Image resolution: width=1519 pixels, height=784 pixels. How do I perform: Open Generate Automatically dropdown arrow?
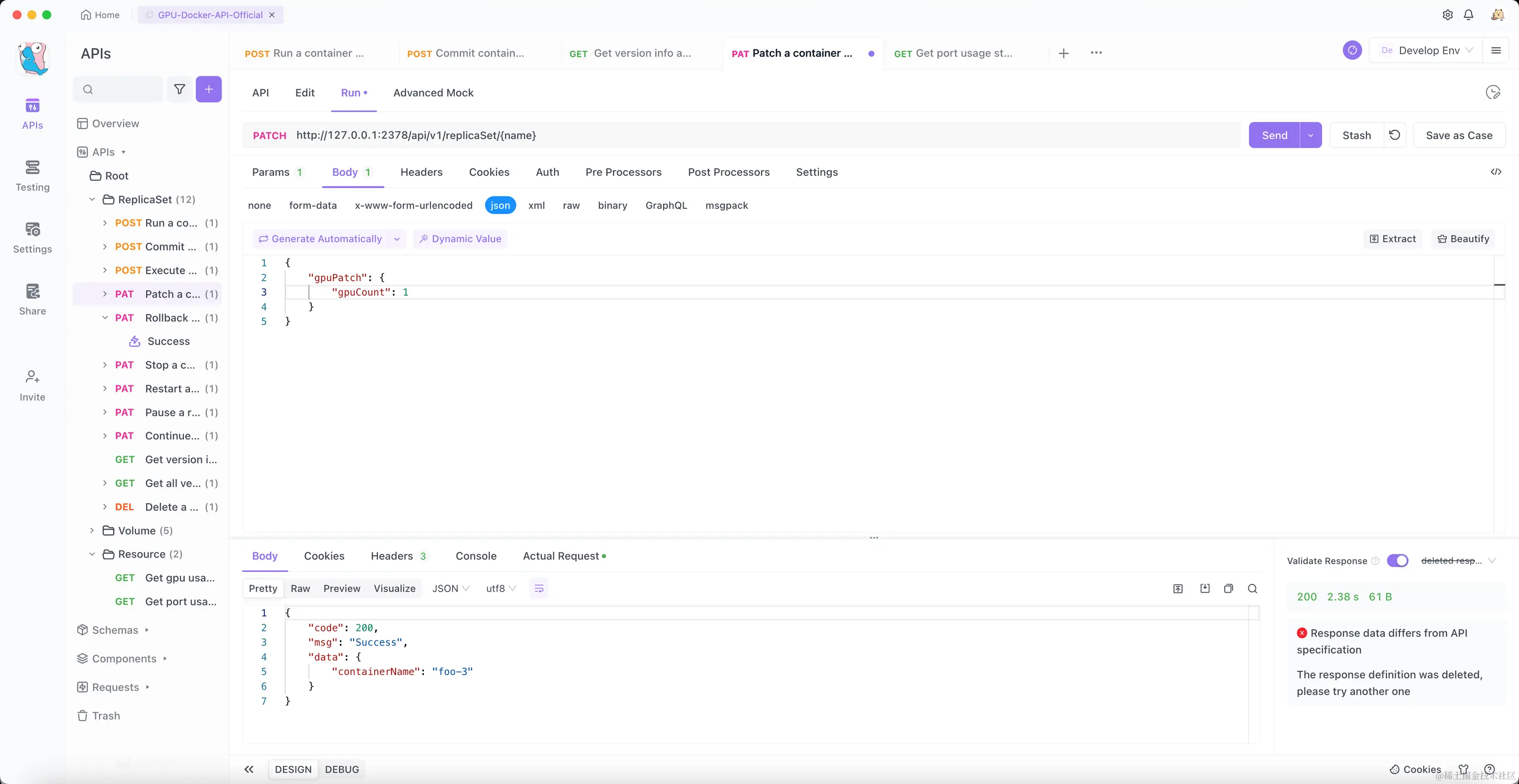(397, 239)
